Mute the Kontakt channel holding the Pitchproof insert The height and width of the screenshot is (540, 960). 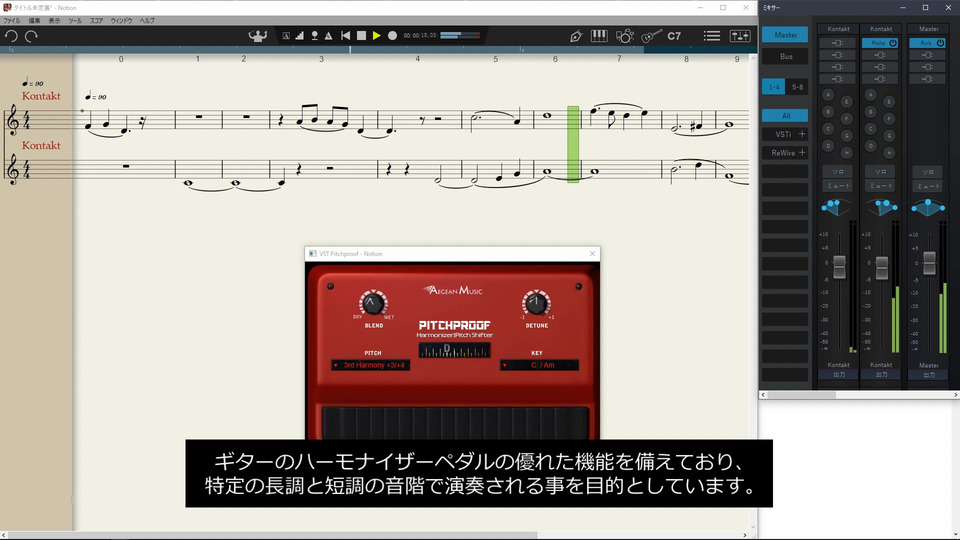(881, 186)
